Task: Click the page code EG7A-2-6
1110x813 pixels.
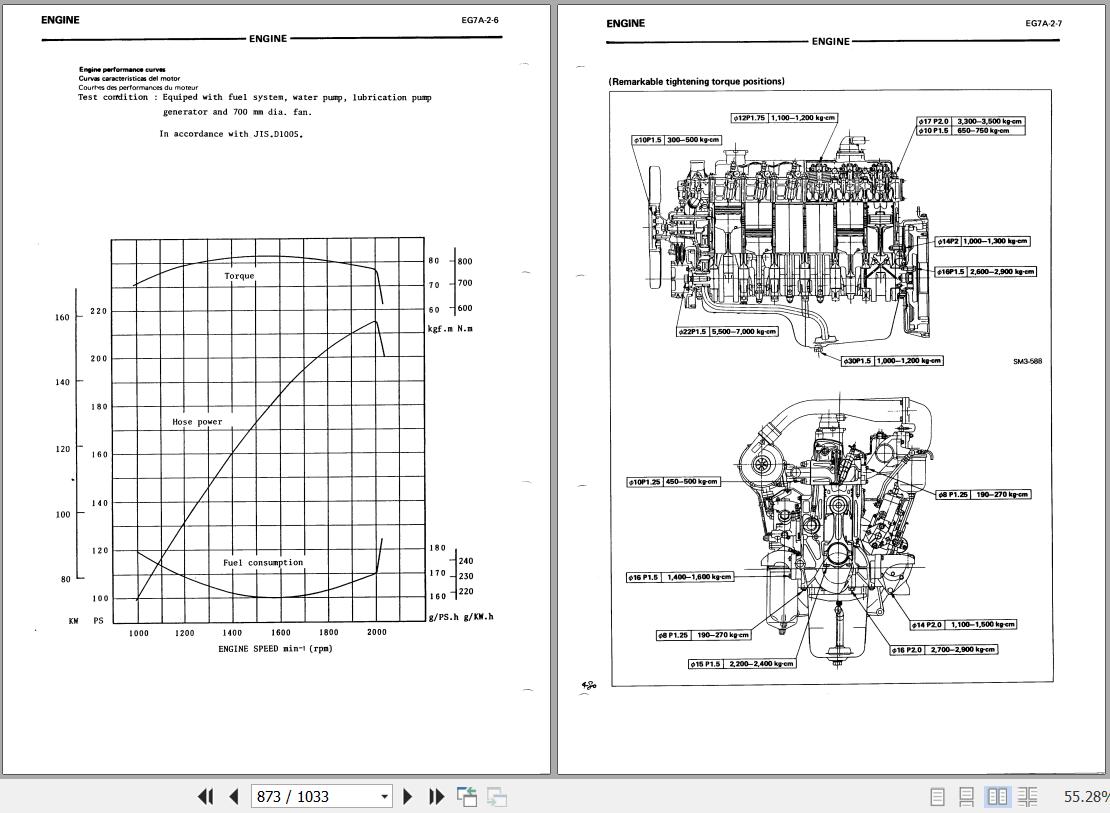Action: pos(480,20)
